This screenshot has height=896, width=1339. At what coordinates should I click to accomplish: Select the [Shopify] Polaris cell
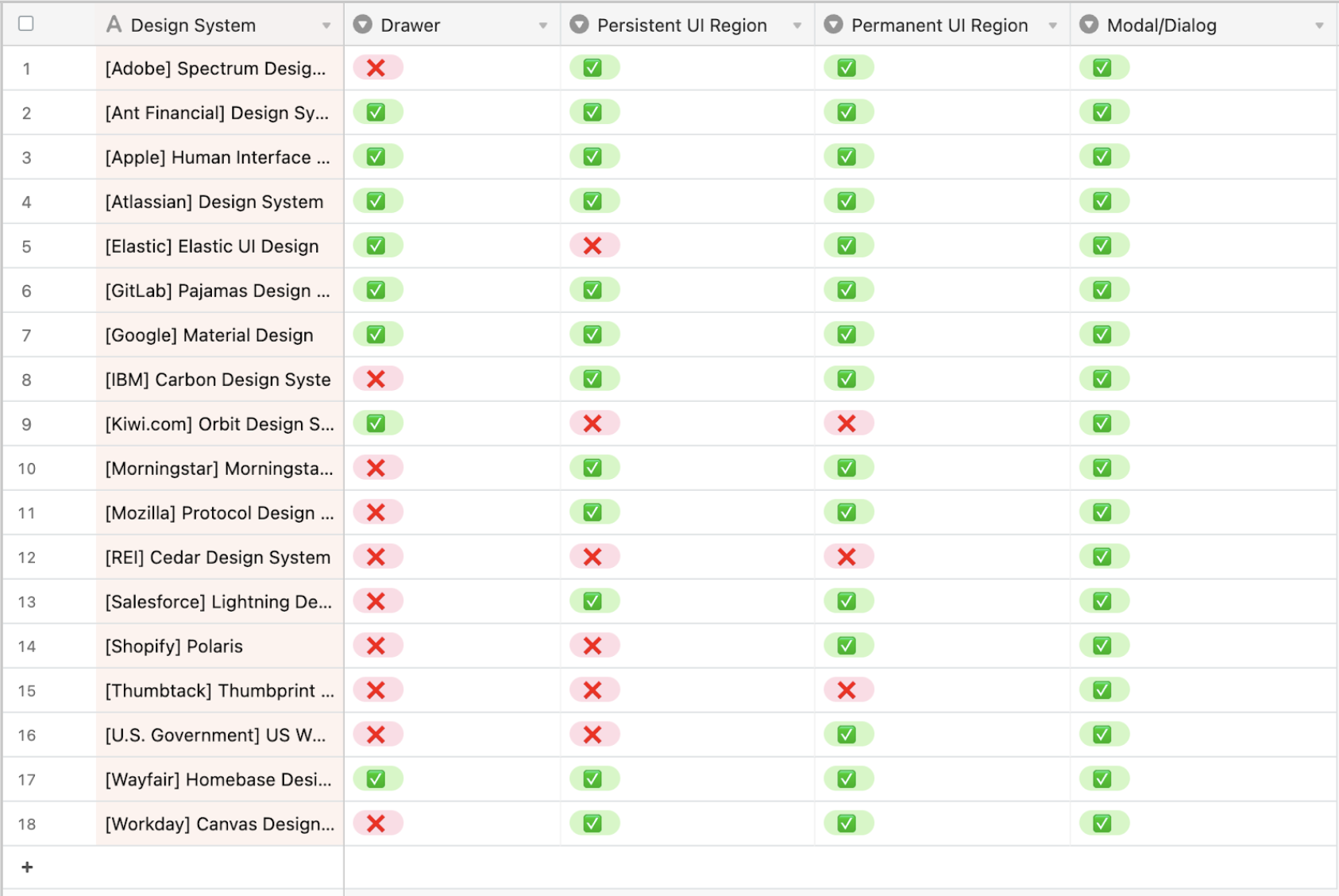(x=220, y=647)
